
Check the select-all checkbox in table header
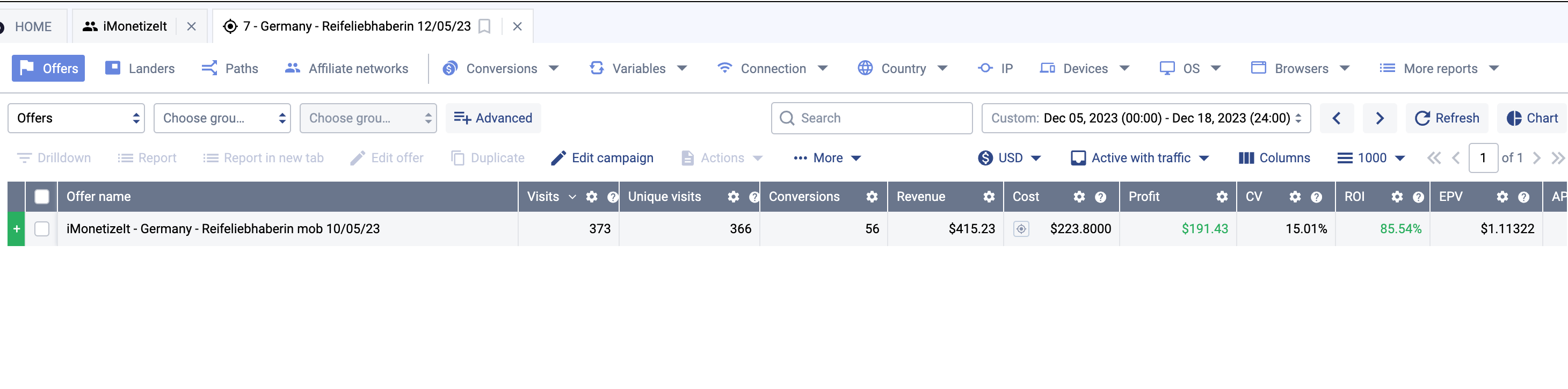[x=42, y=197]
